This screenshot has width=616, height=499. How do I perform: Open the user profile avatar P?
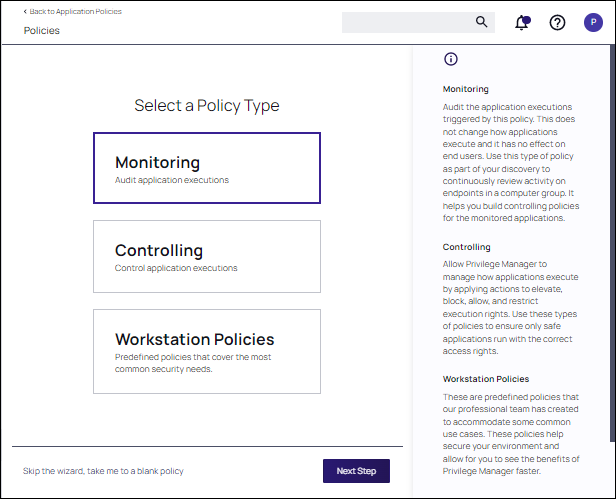tap(593, 22)
